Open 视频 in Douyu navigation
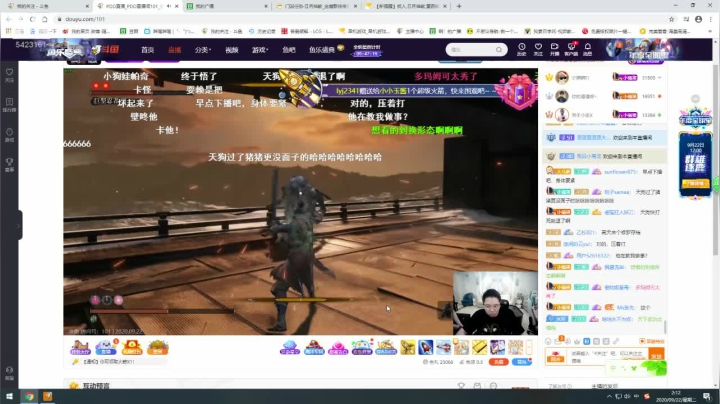The width and height of the screenshot is (720, 404). (231, 50)
